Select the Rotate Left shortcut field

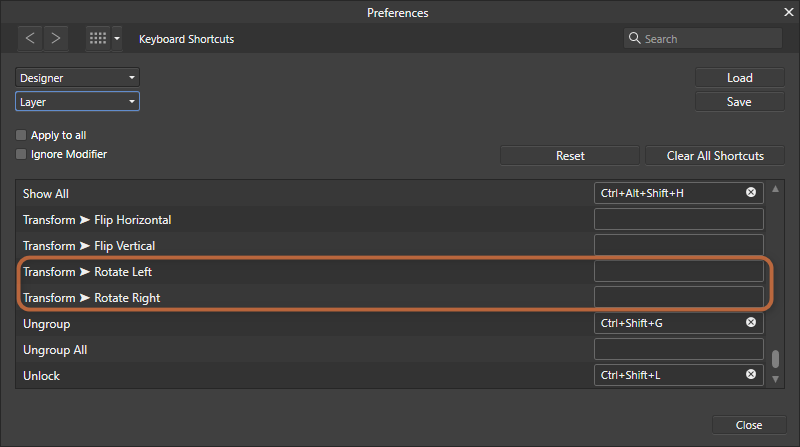click(679, 271)
